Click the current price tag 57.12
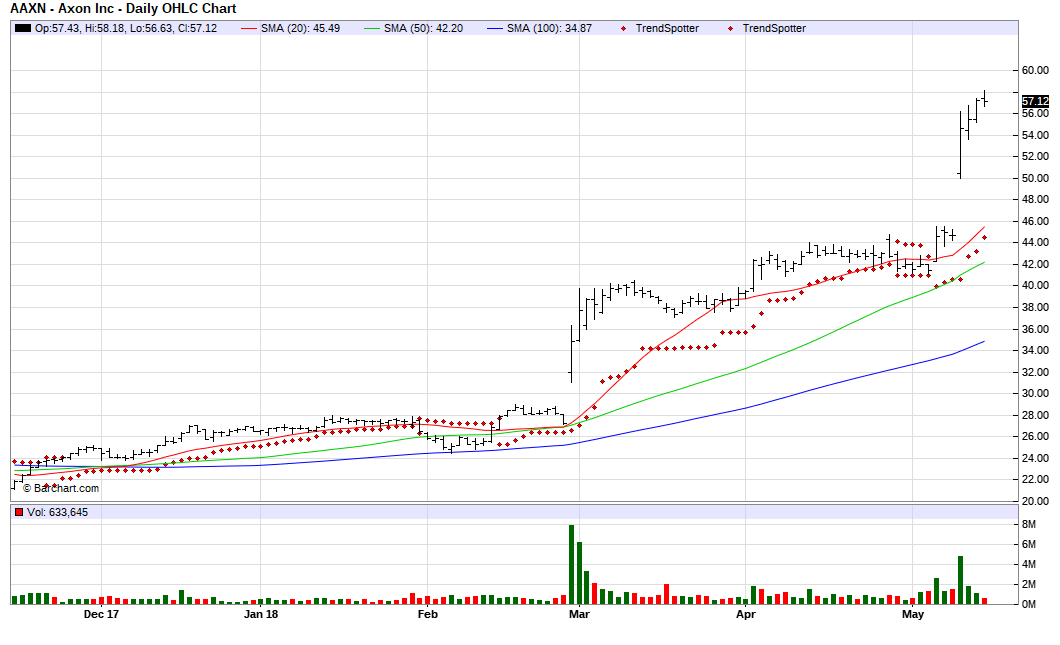The image size is (1060, 645). point(1035,101)
